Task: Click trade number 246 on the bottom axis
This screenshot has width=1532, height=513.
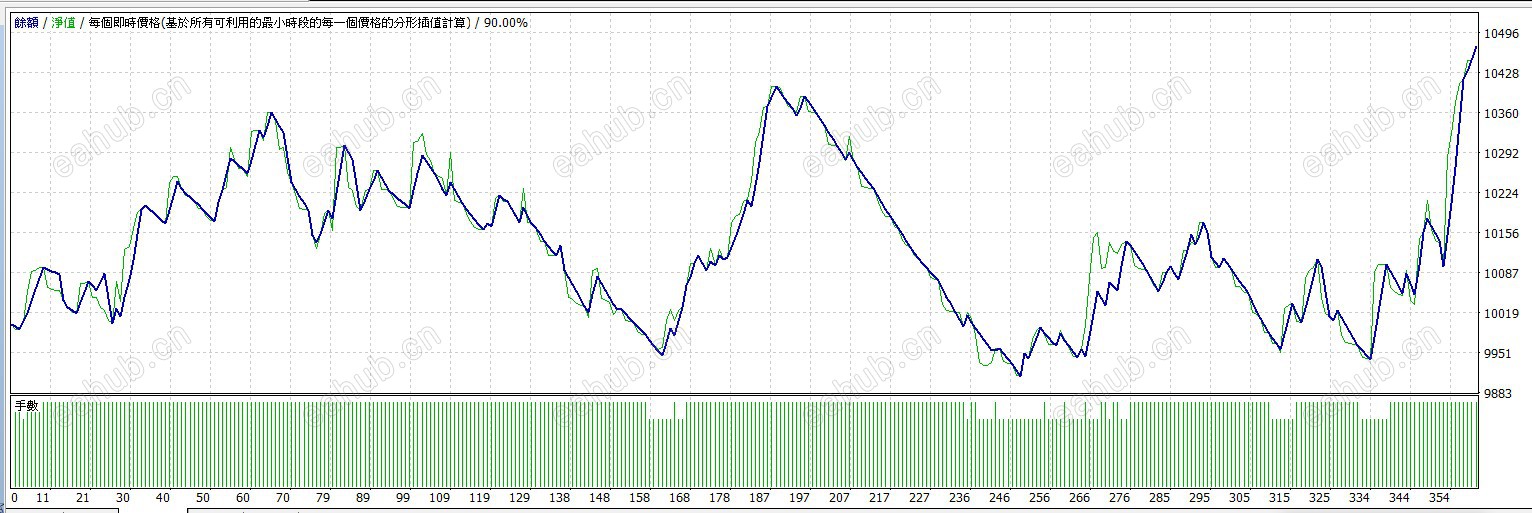Action: coord(999,498)
